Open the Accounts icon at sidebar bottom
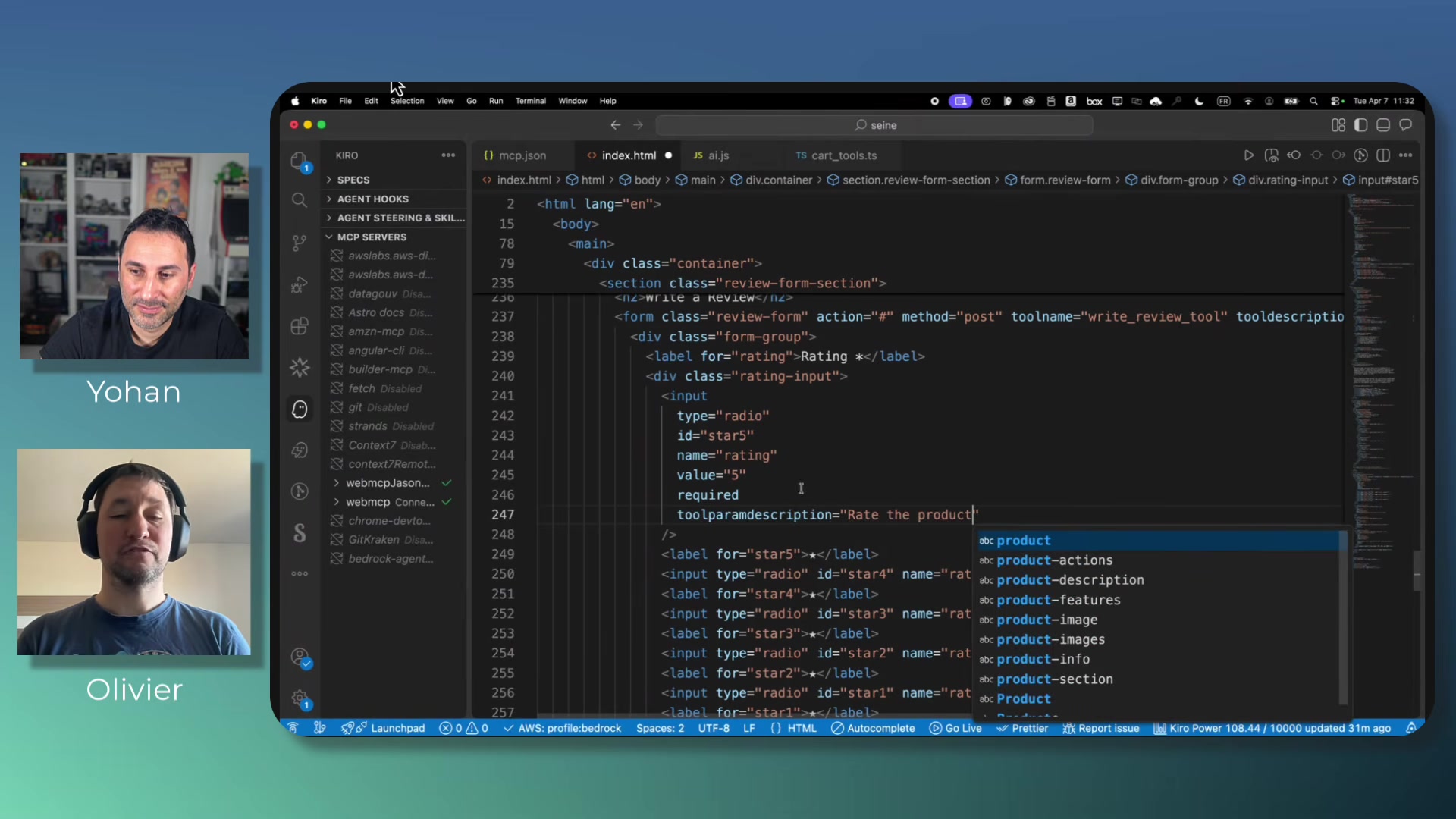This screenshot has width=1456, height=819. coord(299,657)
